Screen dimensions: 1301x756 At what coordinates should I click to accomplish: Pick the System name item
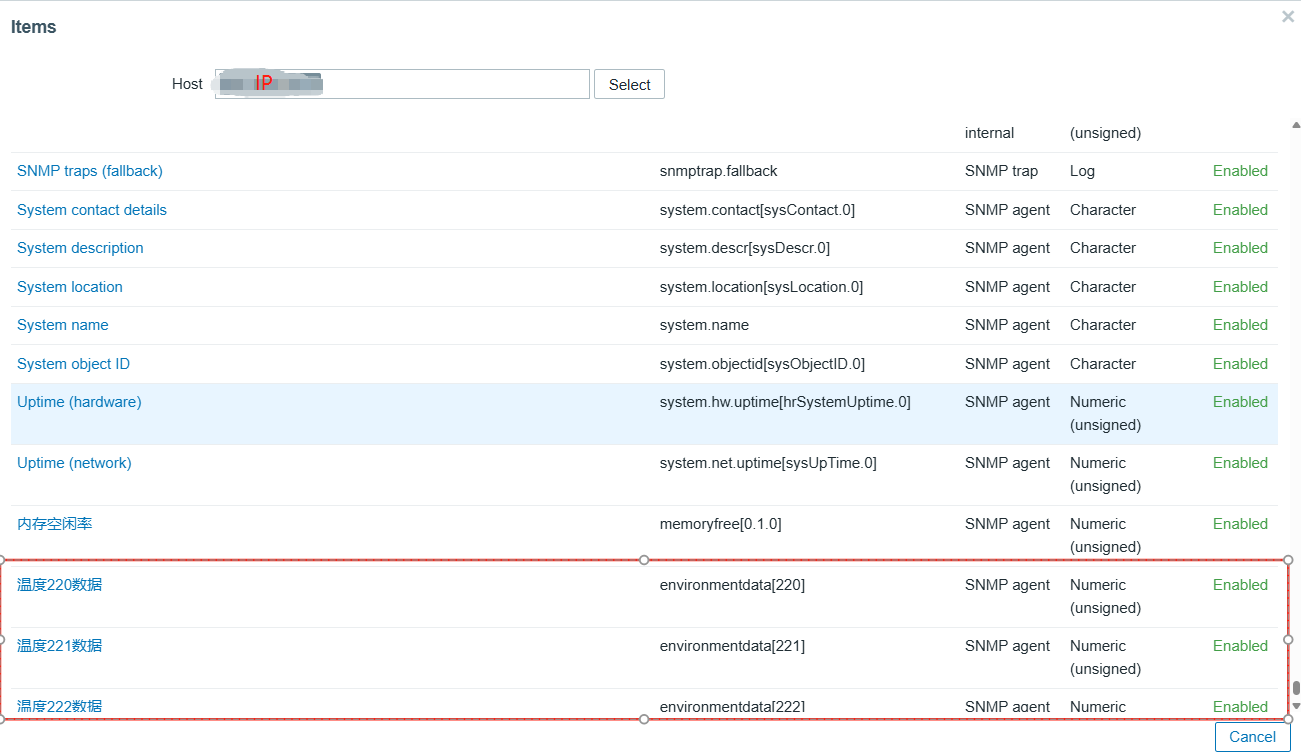63,325
